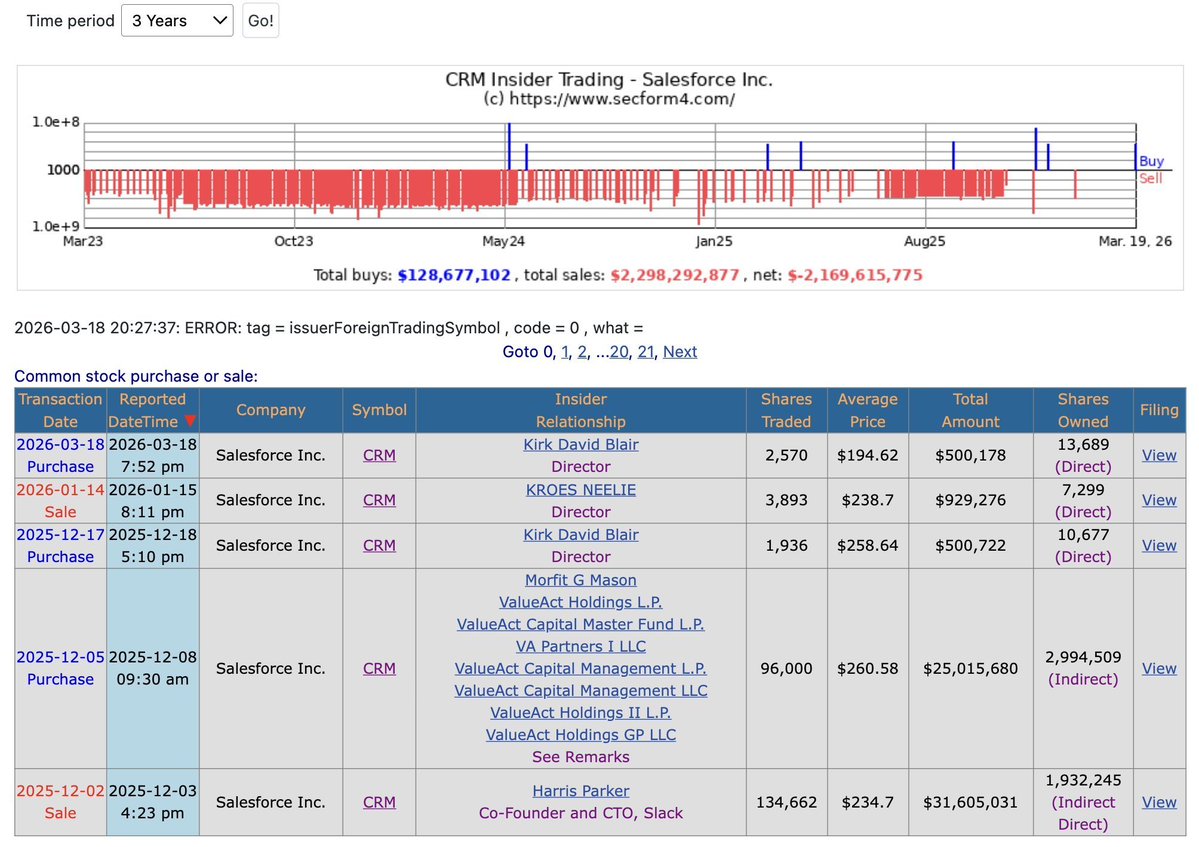Click the 2025-12-02 Sale transaction date cell
Viewport: 1199px width, 847px height.
pos(60,802)
